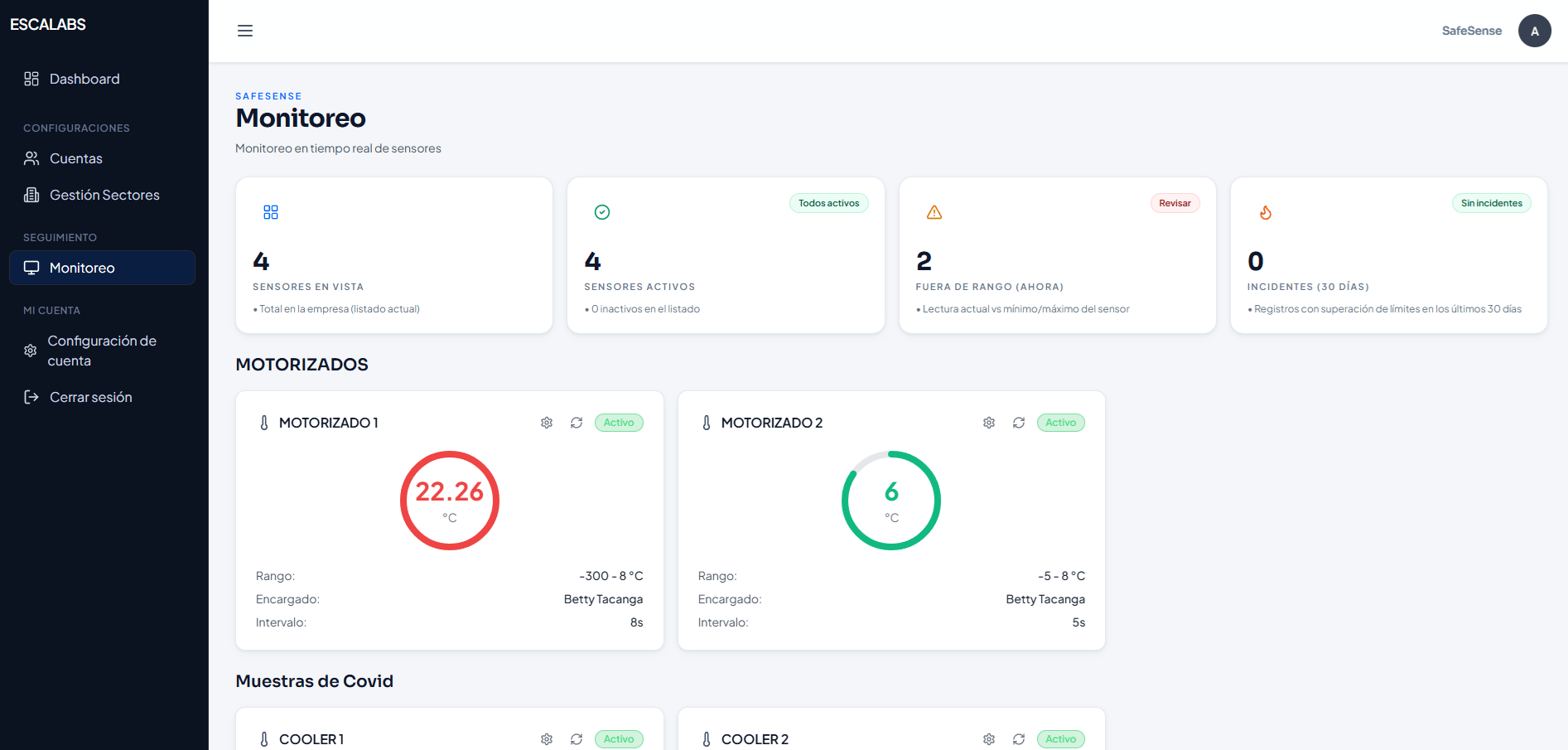The height and width of the screenshot is (750, 1568).
Task: Click the Dashboard grid icon in sidebar
Action: pyautogui.click(x=31, y=79)
